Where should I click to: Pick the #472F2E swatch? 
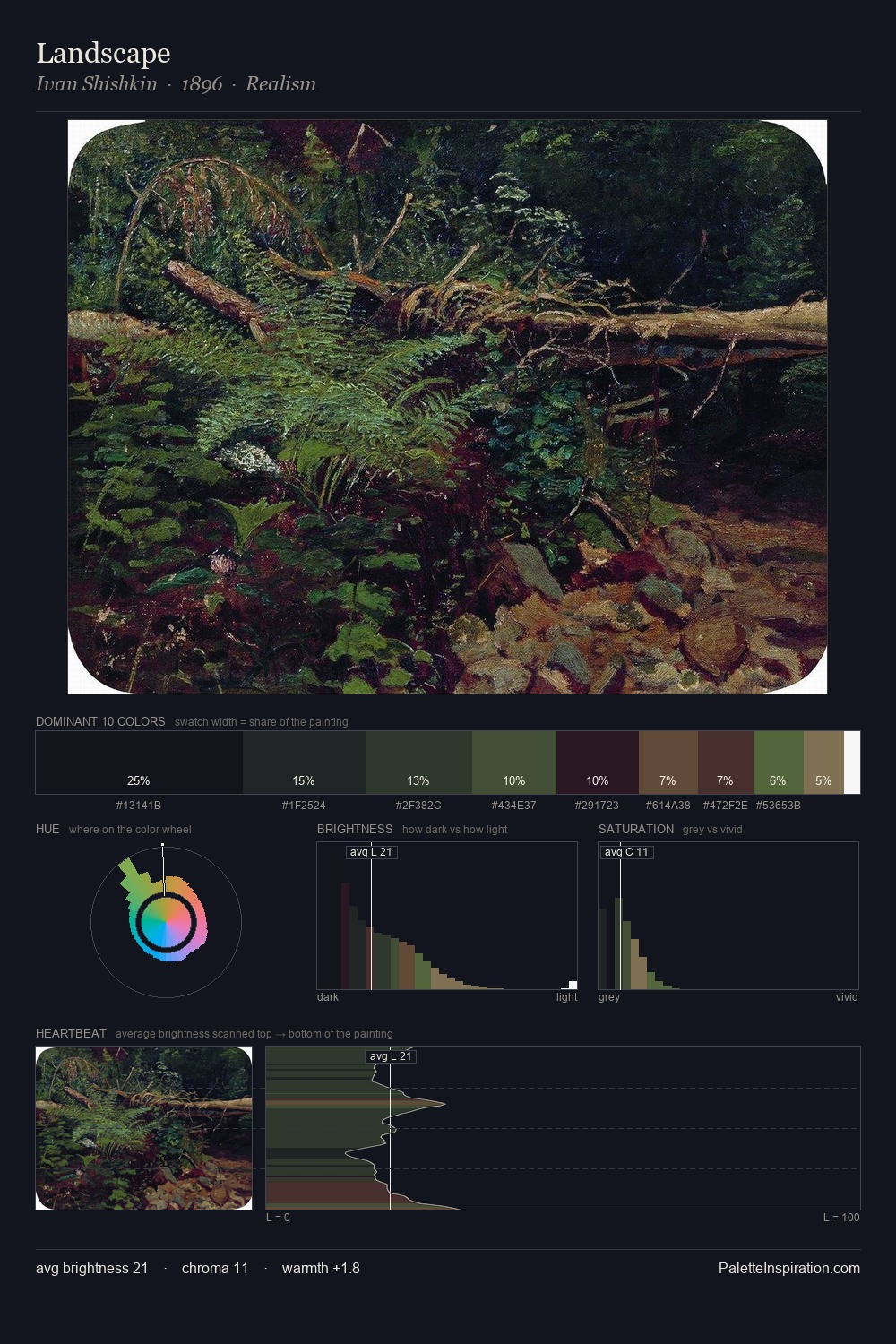click(726, 762)
